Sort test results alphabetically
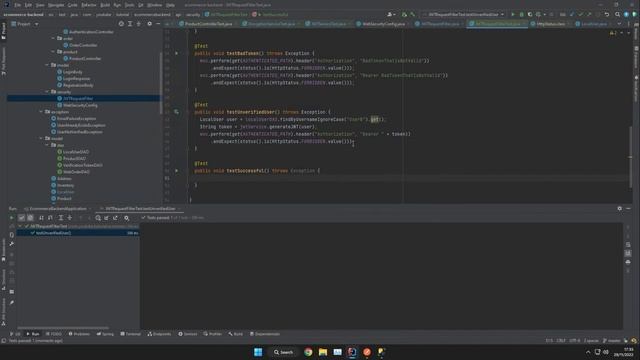 [x=41, y=218]
